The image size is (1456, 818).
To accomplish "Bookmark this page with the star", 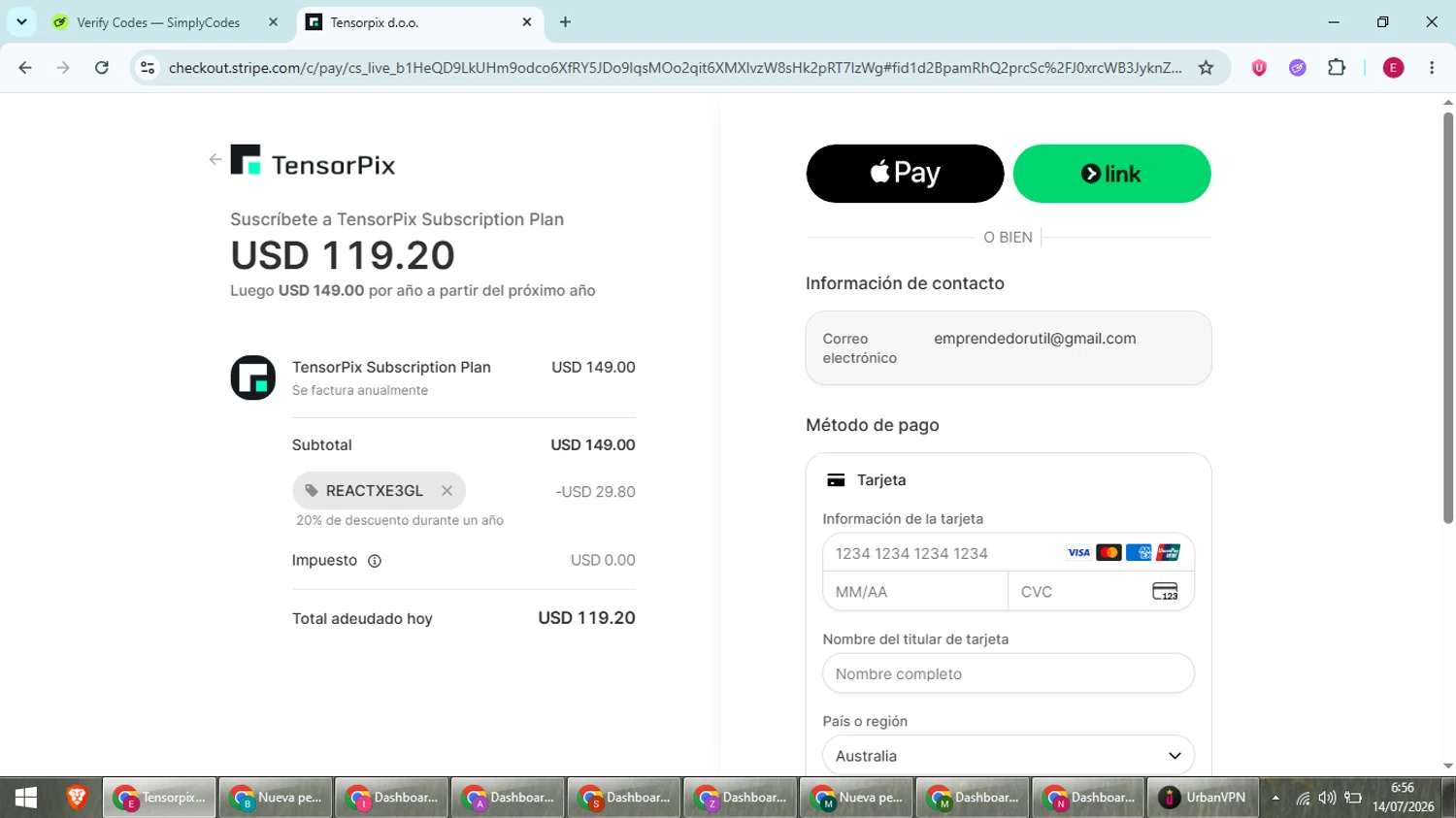I will [x=1206, y=68].
